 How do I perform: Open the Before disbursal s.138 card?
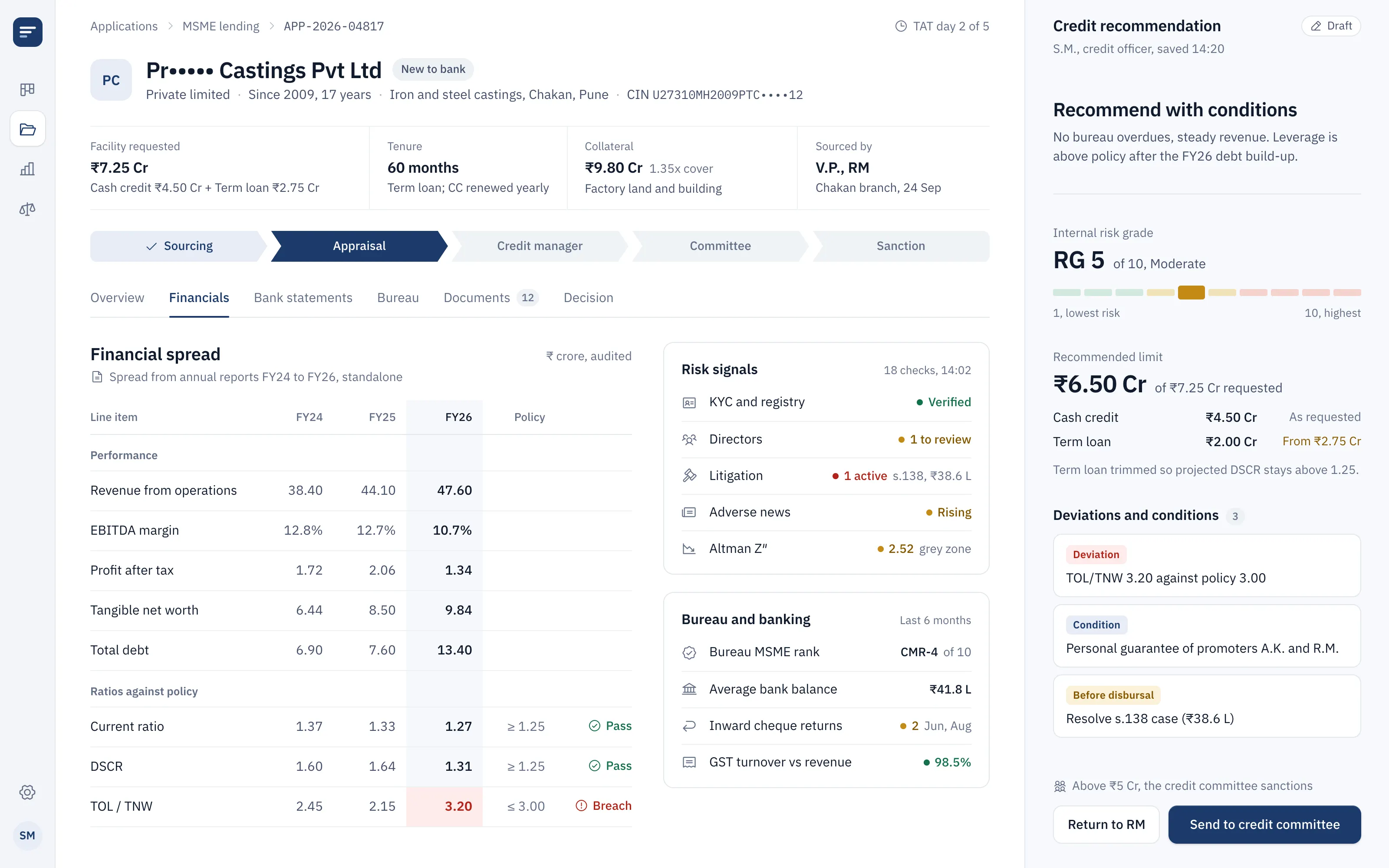coord(1207,706)
